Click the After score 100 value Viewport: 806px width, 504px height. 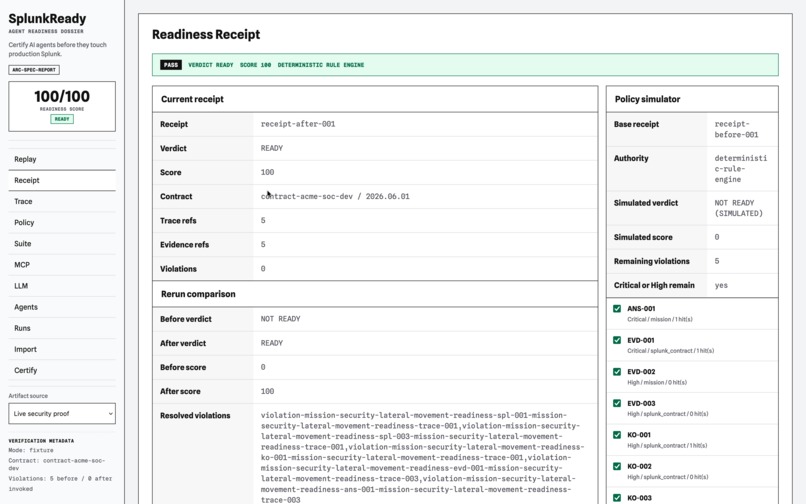[267, 391]
